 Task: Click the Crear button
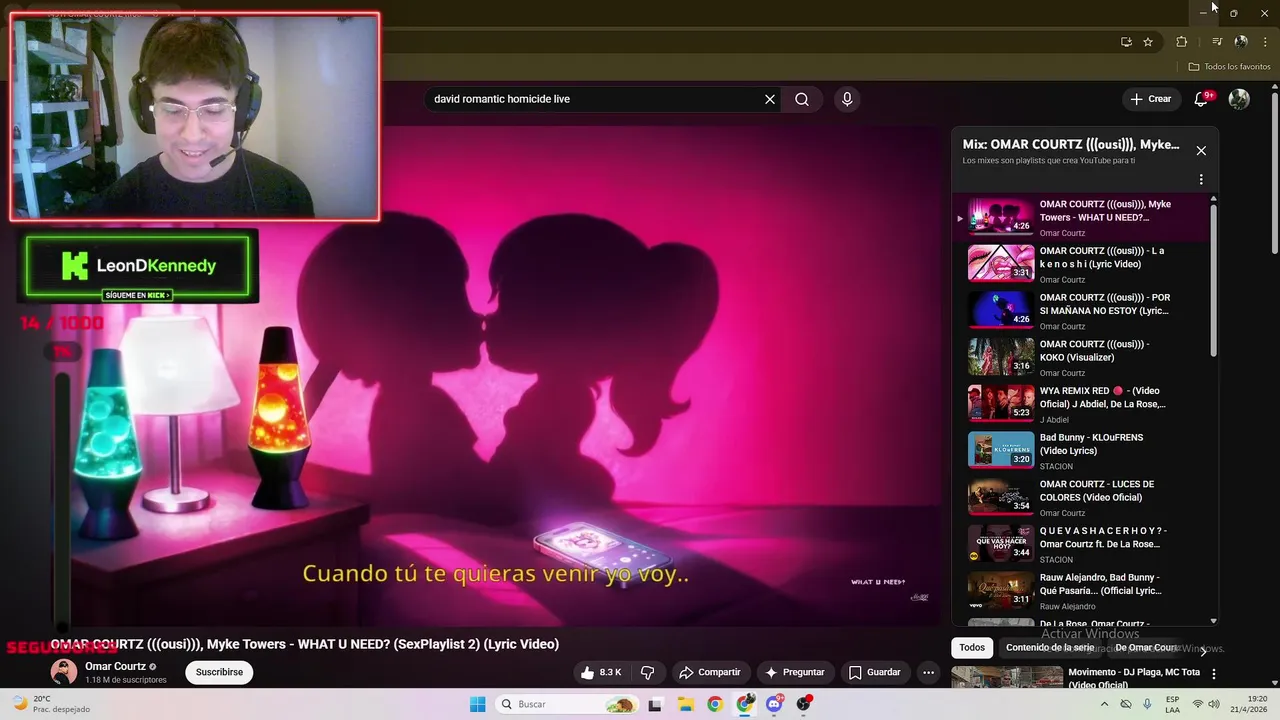[x=1150, y=99]
